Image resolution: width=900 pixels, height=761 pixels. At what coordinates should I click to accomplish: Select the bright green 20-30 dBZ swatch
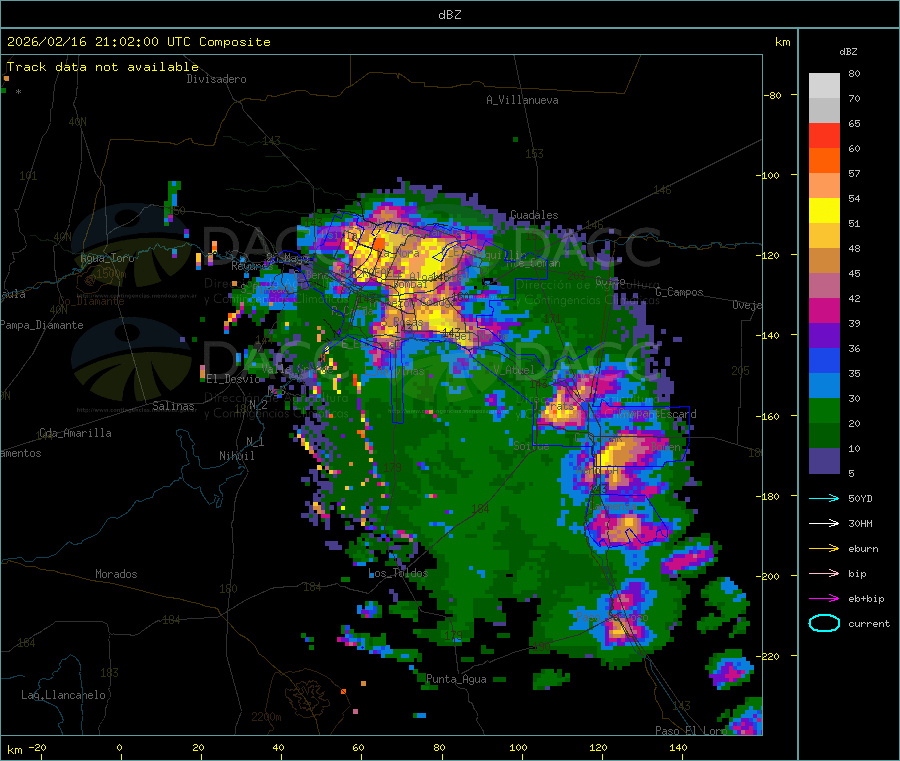[824, 411]
